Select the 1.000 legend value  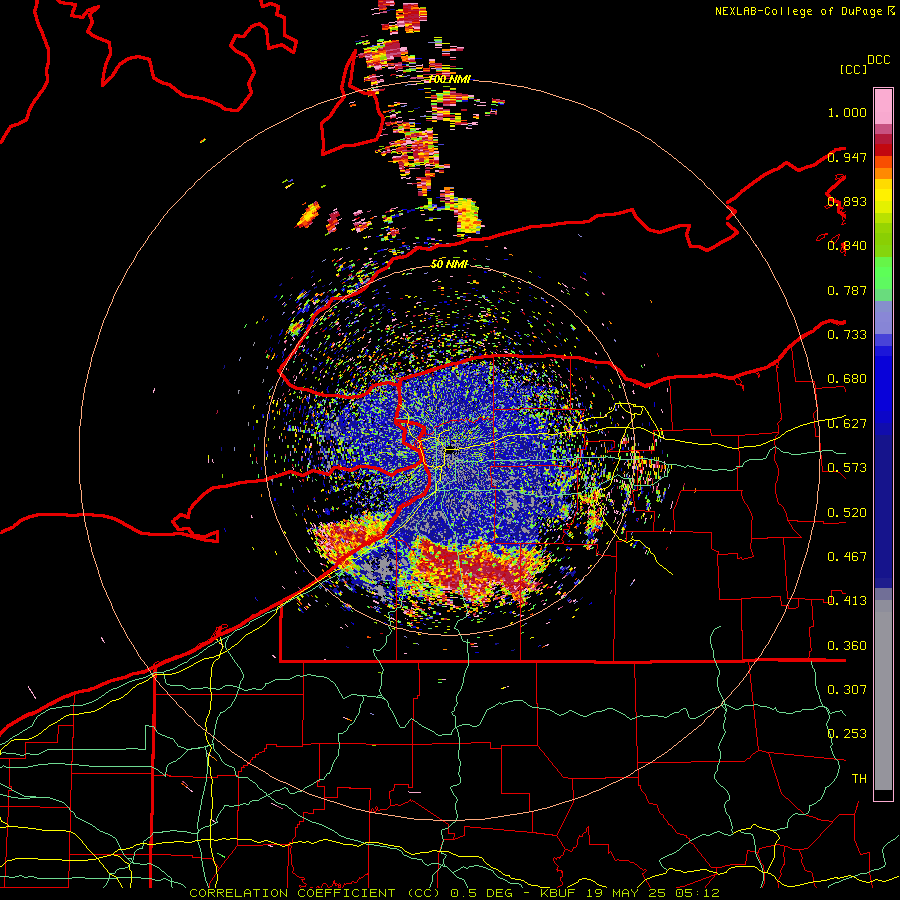point(847,112)
